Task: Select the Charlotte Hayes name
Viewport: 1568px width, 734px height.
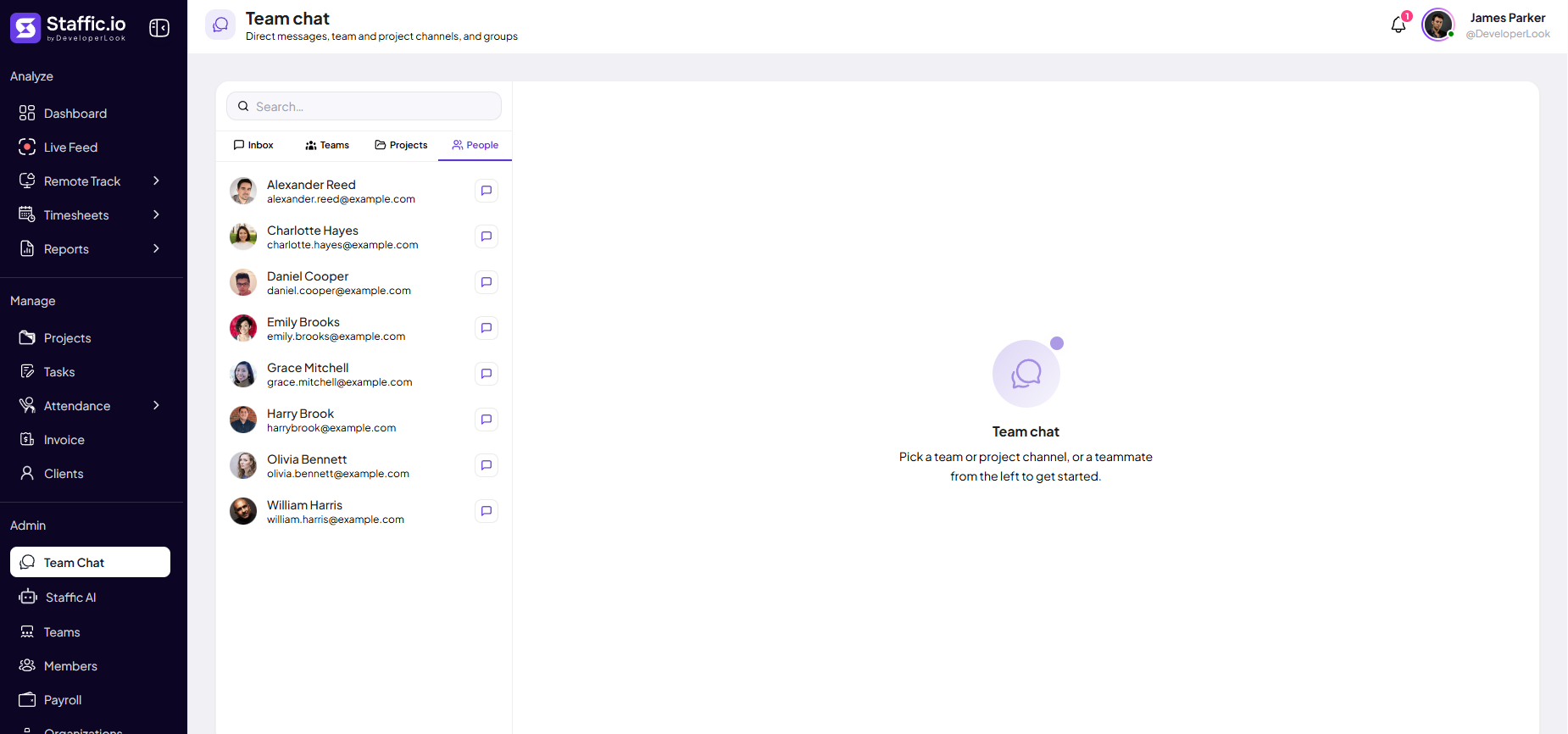Action: click(313, 231)
